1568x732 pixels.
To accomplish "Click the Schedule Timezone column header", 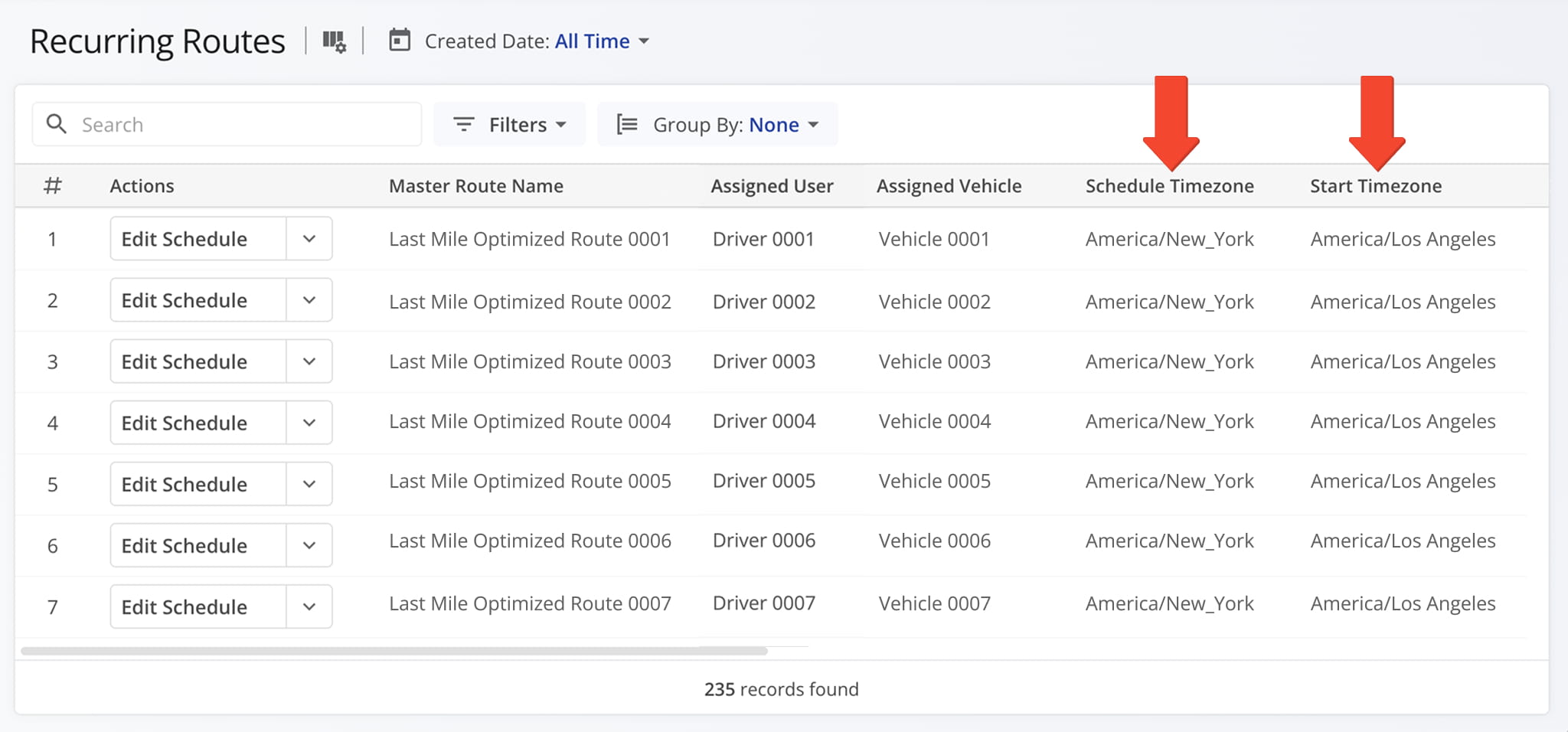I will click(x=1169, y=186).
